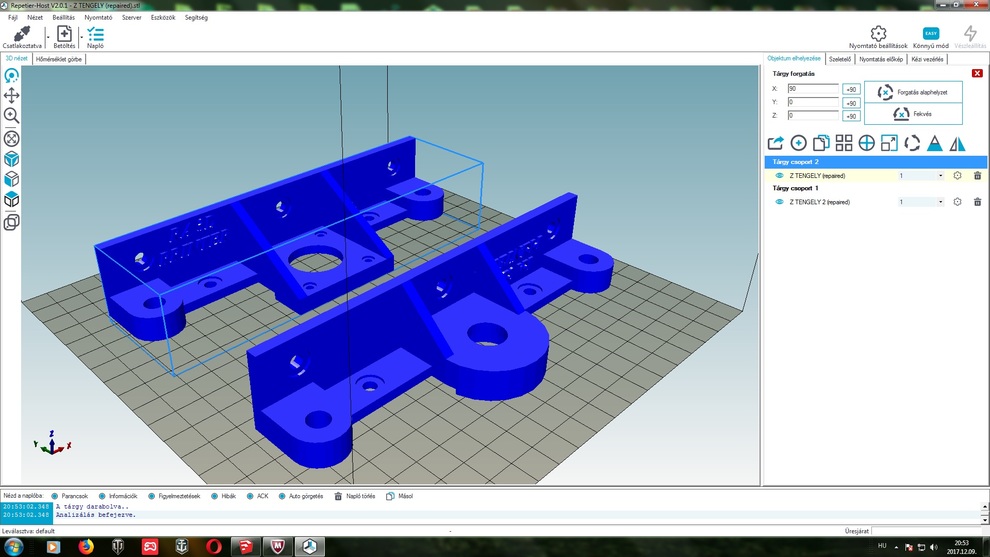Open the scale object tool
This screenshot has height=557, width=990.
(889, 143)
